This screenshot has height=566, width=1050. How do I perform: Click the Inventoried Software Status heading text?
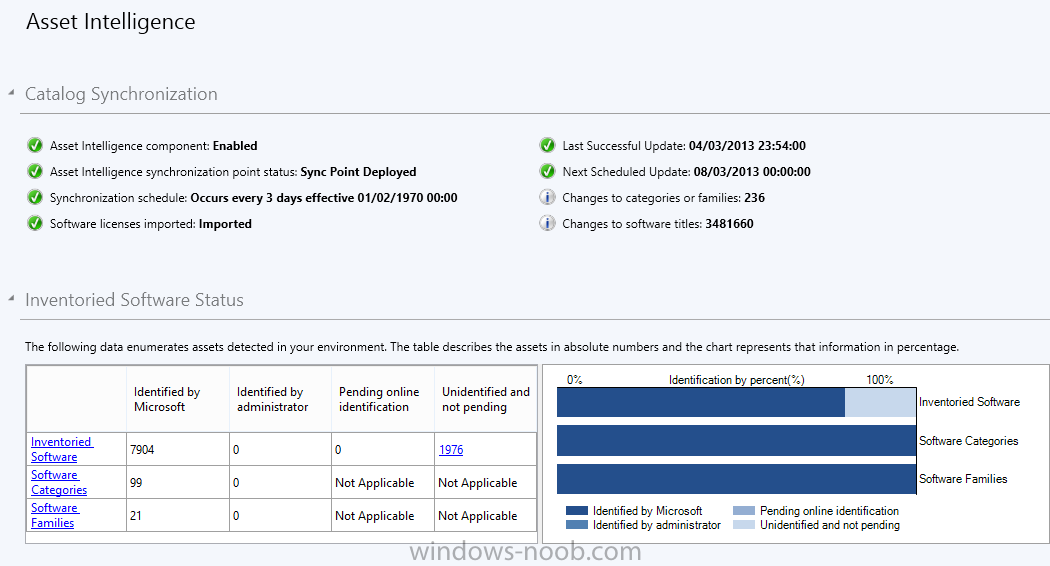[x=134, y=299]
